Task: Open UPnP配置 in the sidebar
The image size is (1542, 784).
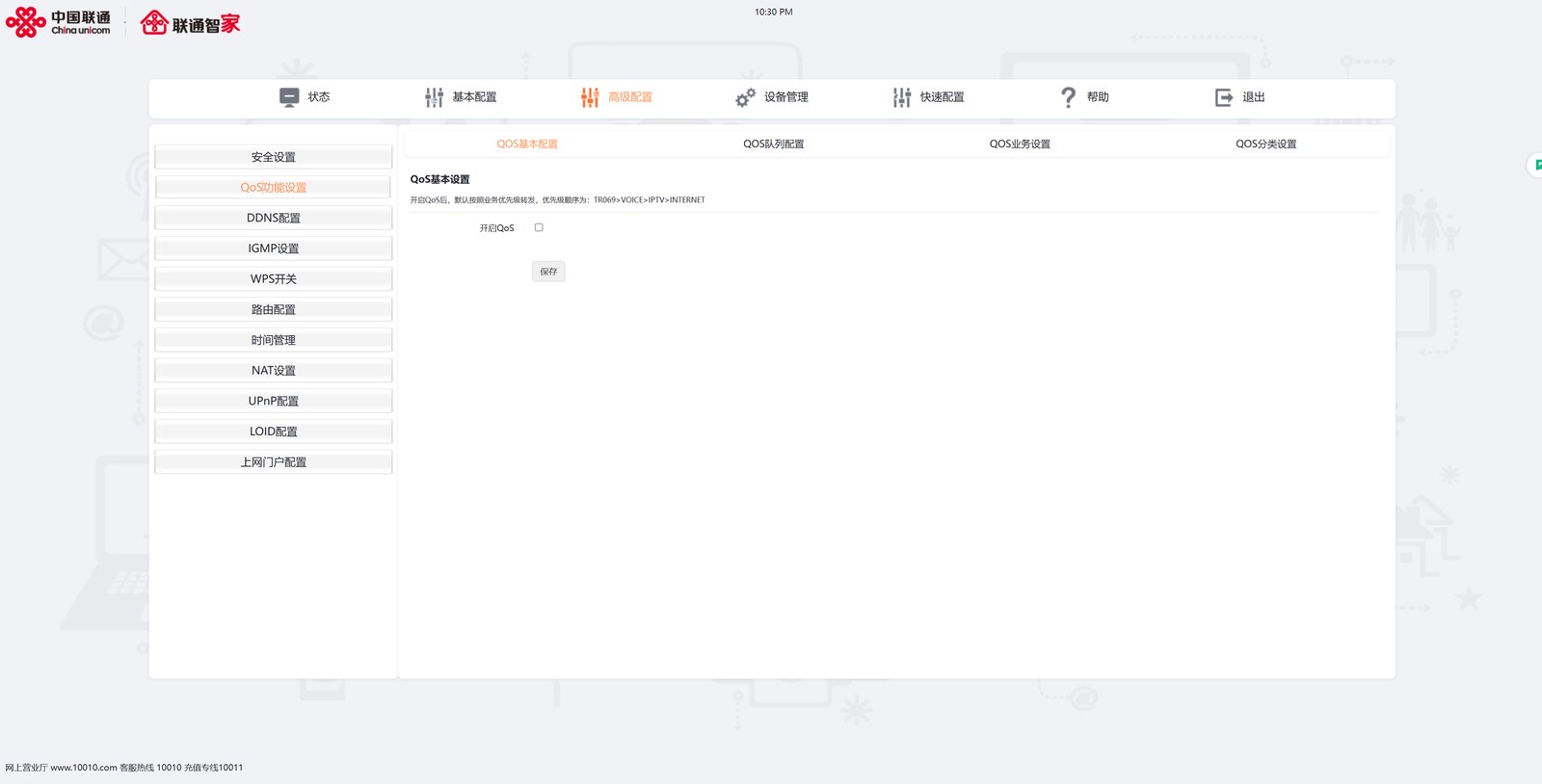Action: [x=274, y=402]
